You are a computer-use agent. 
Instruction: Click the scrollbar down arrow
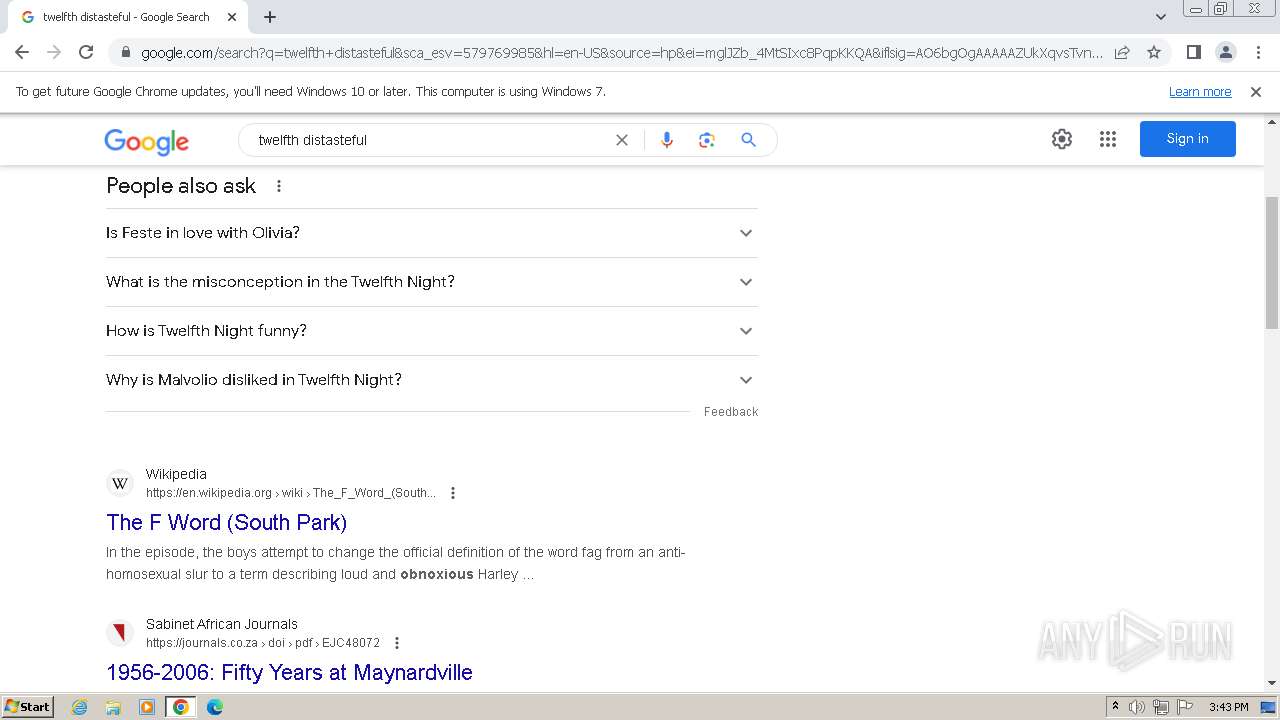click(x=1271, y=683)
